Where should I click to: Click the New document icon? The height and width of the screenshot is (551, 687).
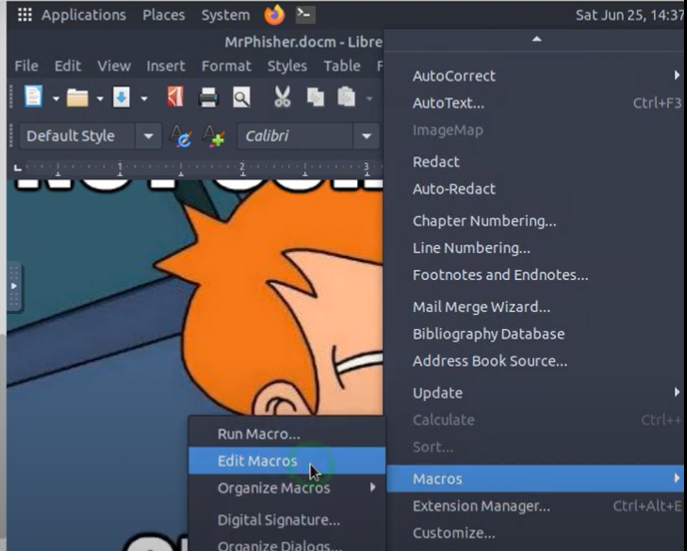(x=34, y=97)
